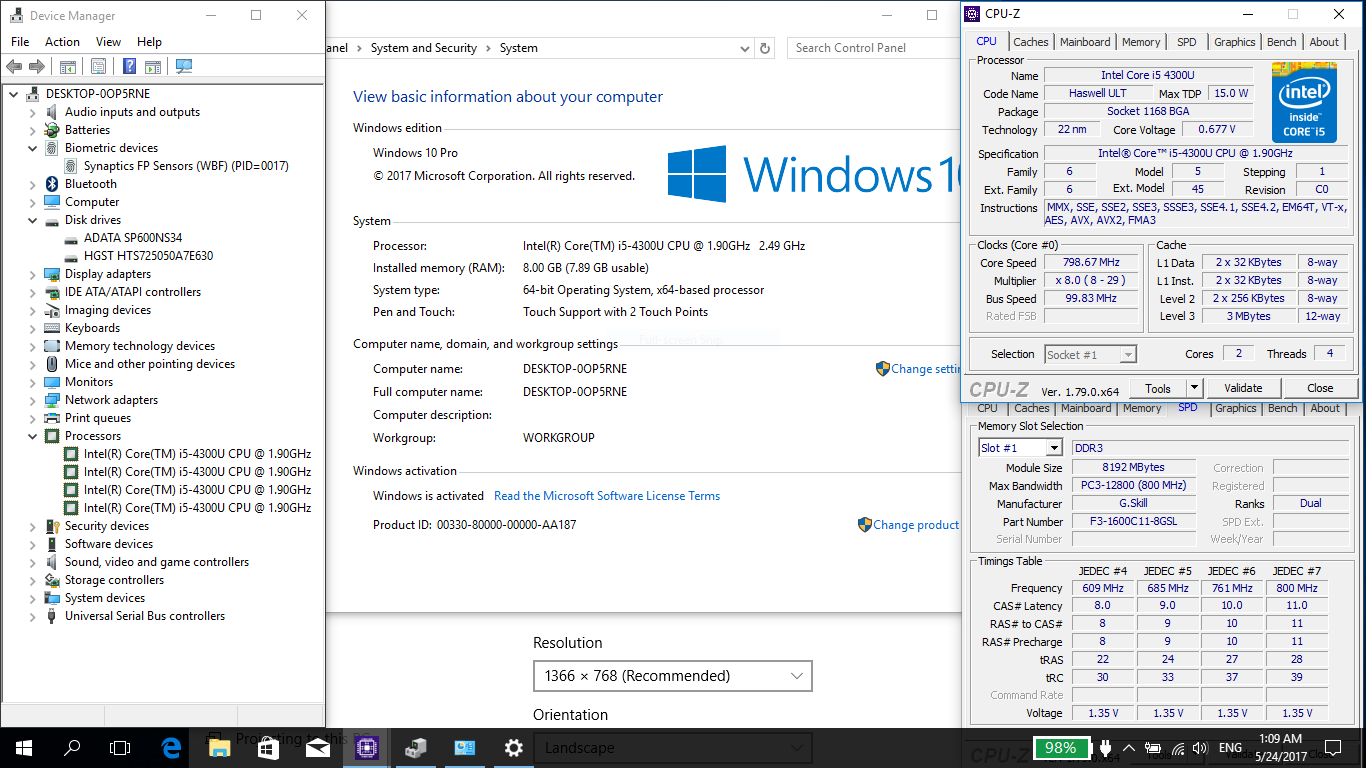The image size is (1366, 768).
Task: Toggle the action pane button in Device Manager toolbar
Action: (x=153, y=66)
